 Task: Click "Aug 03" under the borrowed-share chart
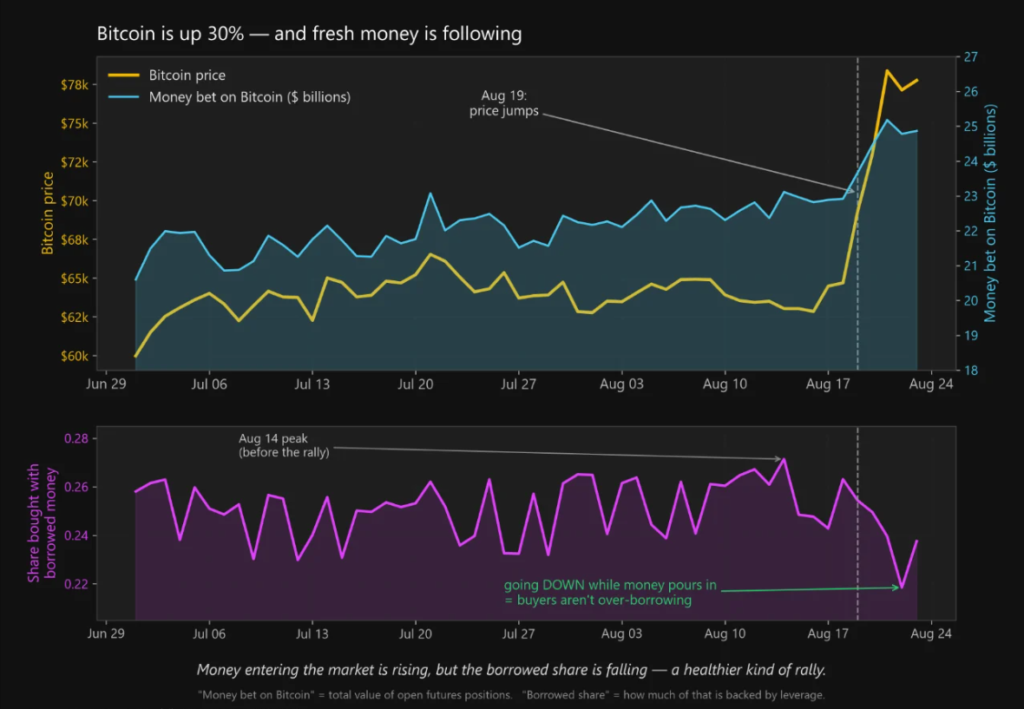pos(622,633)
